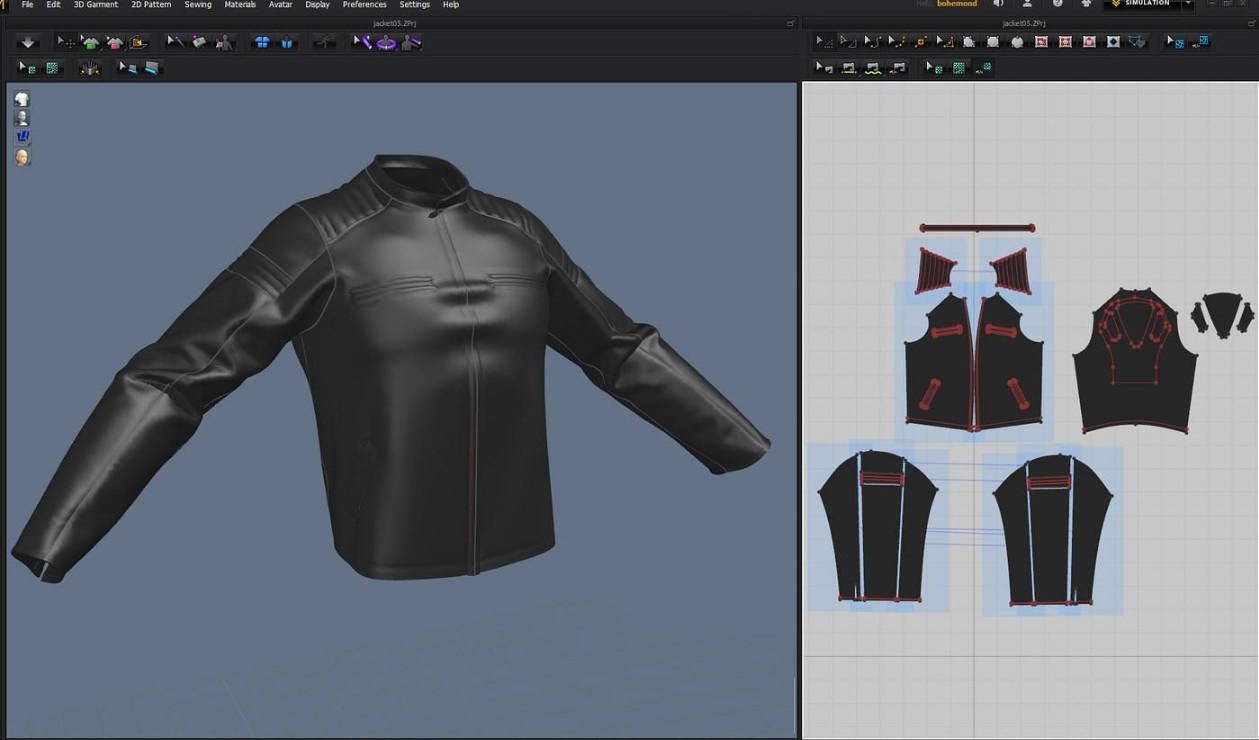Open the help question mark icon
Viewport: 1259px width, 740px height.
point(1058,4)
